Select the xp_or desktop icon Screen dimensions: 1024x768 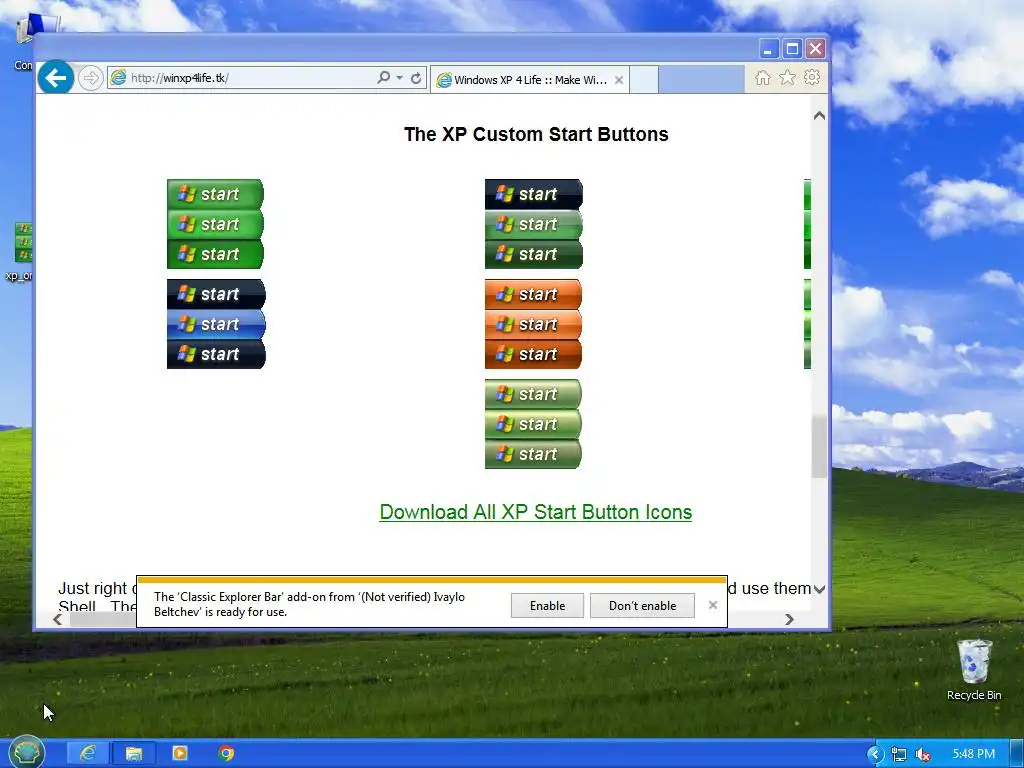(20, 252)
